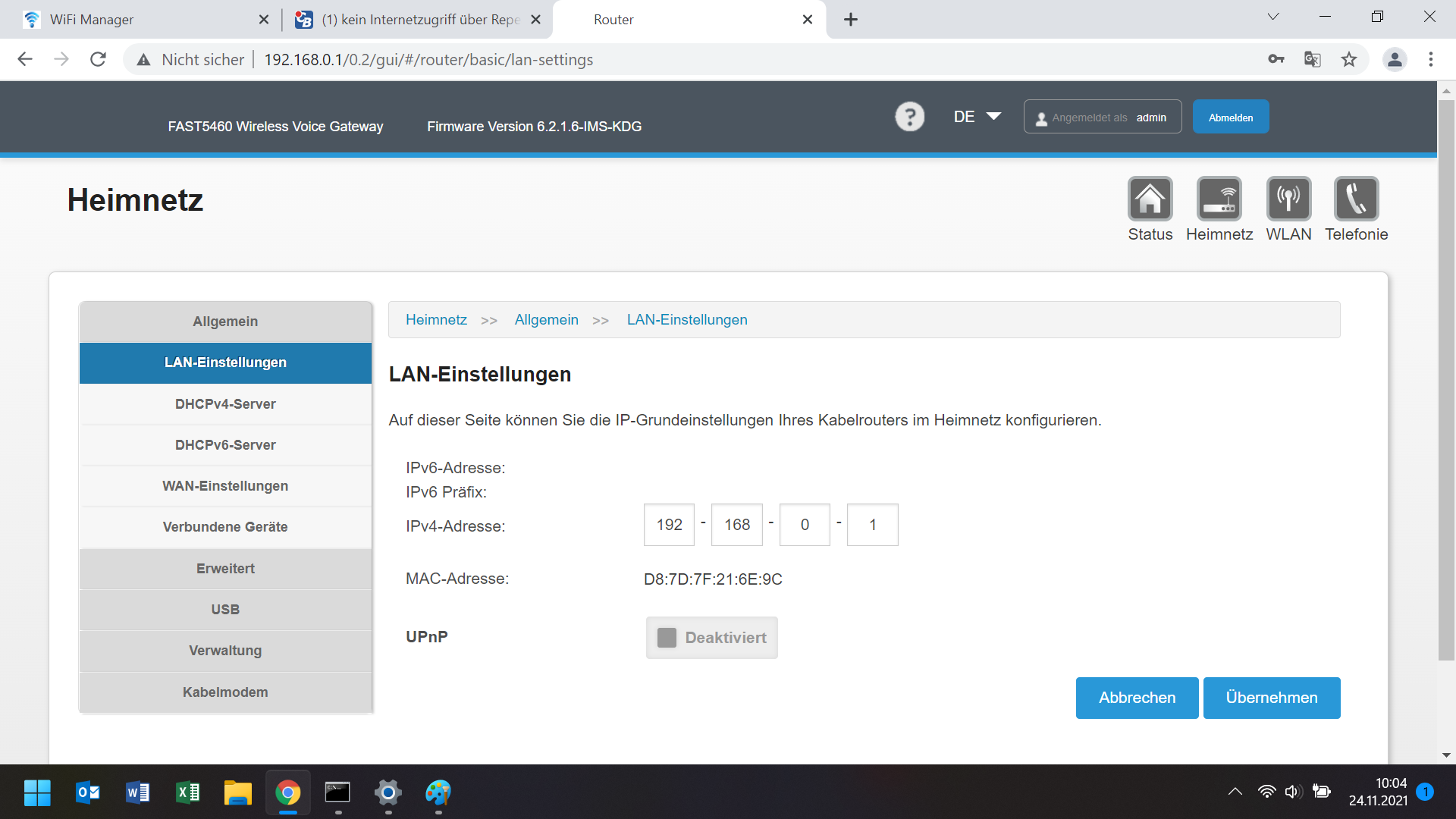Open the help question mark icon

[x=910, y=116]
